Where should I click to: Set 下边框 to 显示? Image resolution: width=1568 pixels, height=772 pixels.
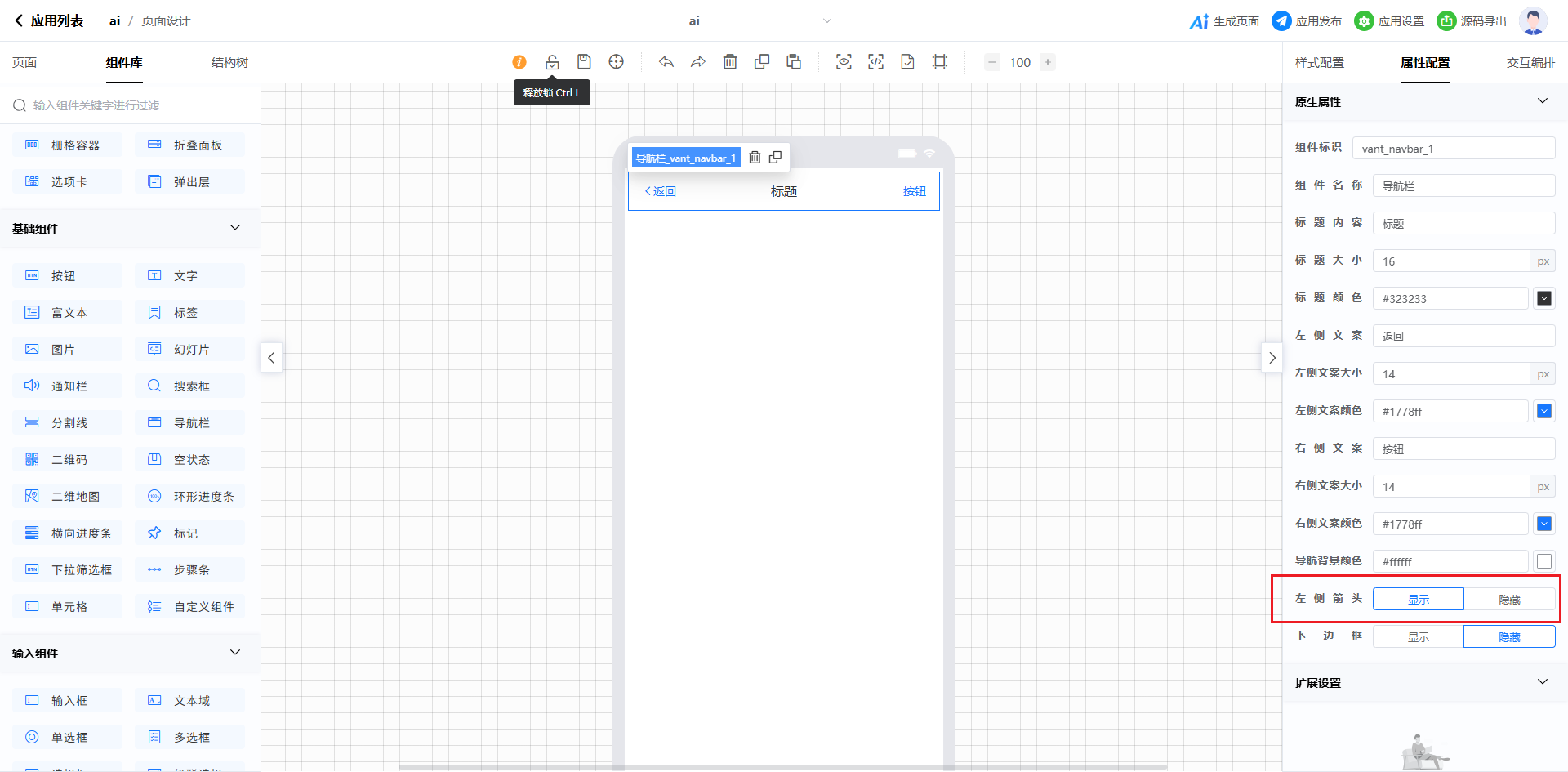pyautogui.click(x=1419, y=637)
